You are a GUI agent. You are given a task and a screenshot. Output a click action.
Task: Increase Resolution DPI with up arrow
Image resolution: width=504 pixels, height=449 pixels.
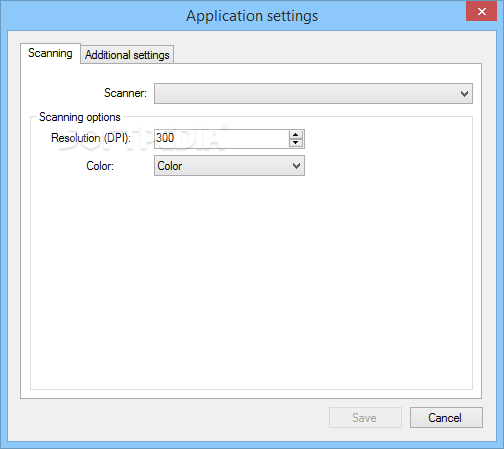(x=295, y=135)
